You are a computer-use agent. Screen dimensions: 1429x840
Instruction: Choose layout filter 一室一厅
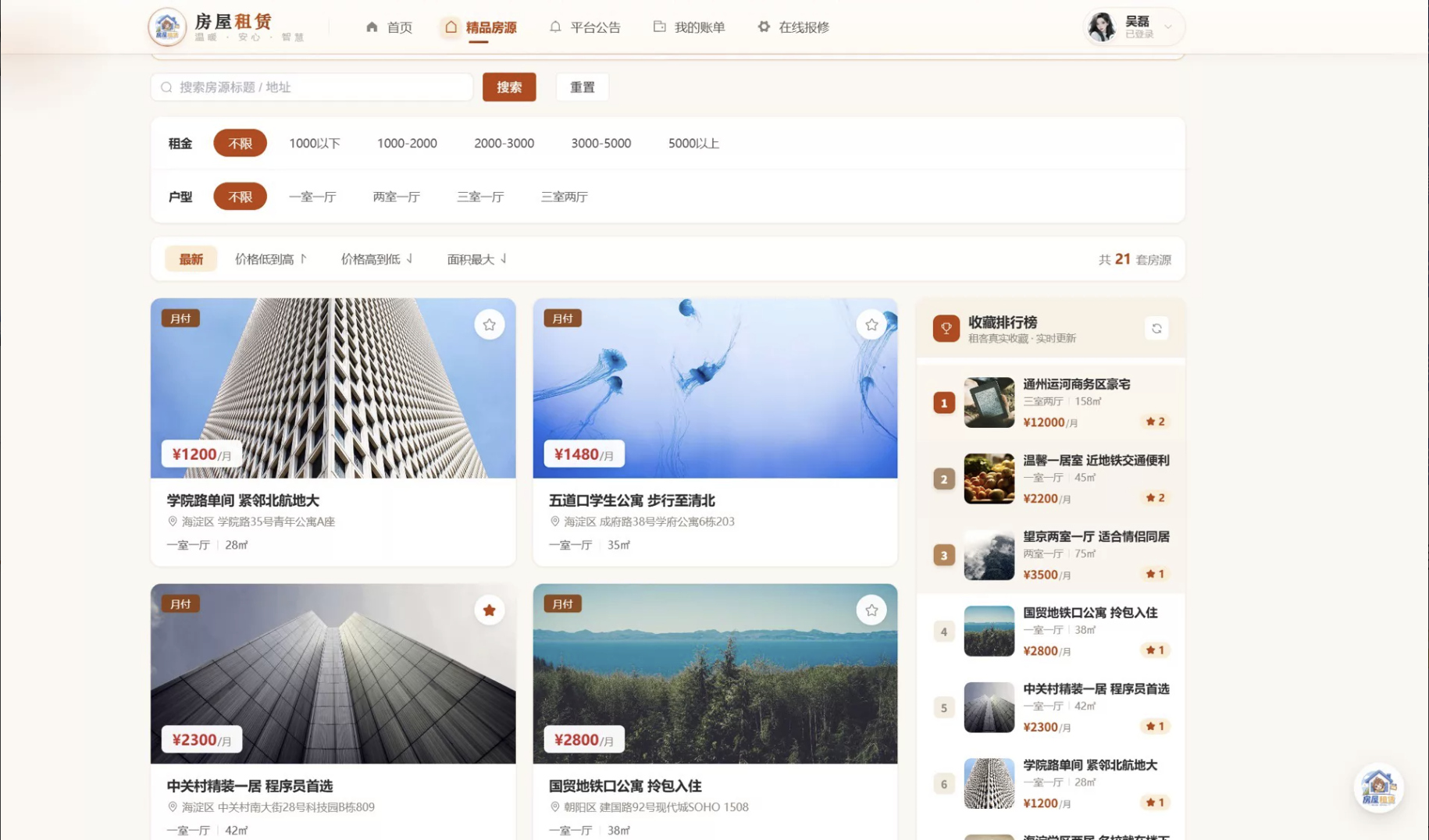point(312,197)
